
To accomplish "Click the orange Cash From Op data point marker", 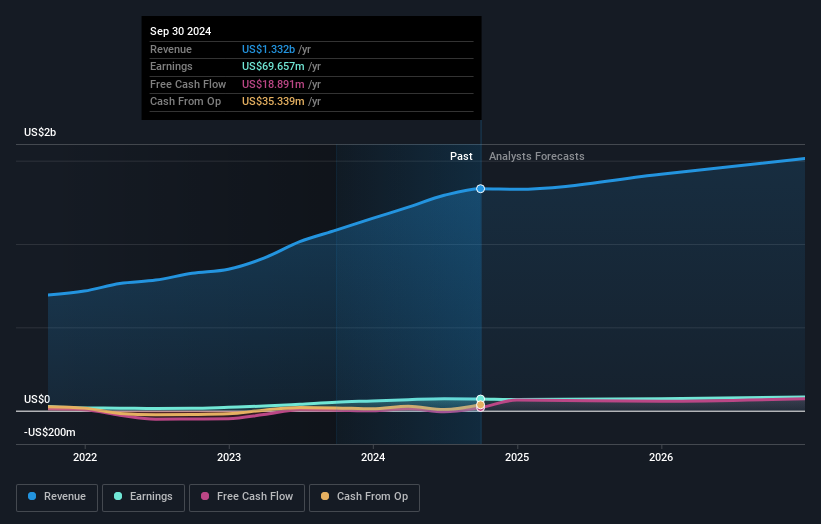I will (x=480, y=405).
